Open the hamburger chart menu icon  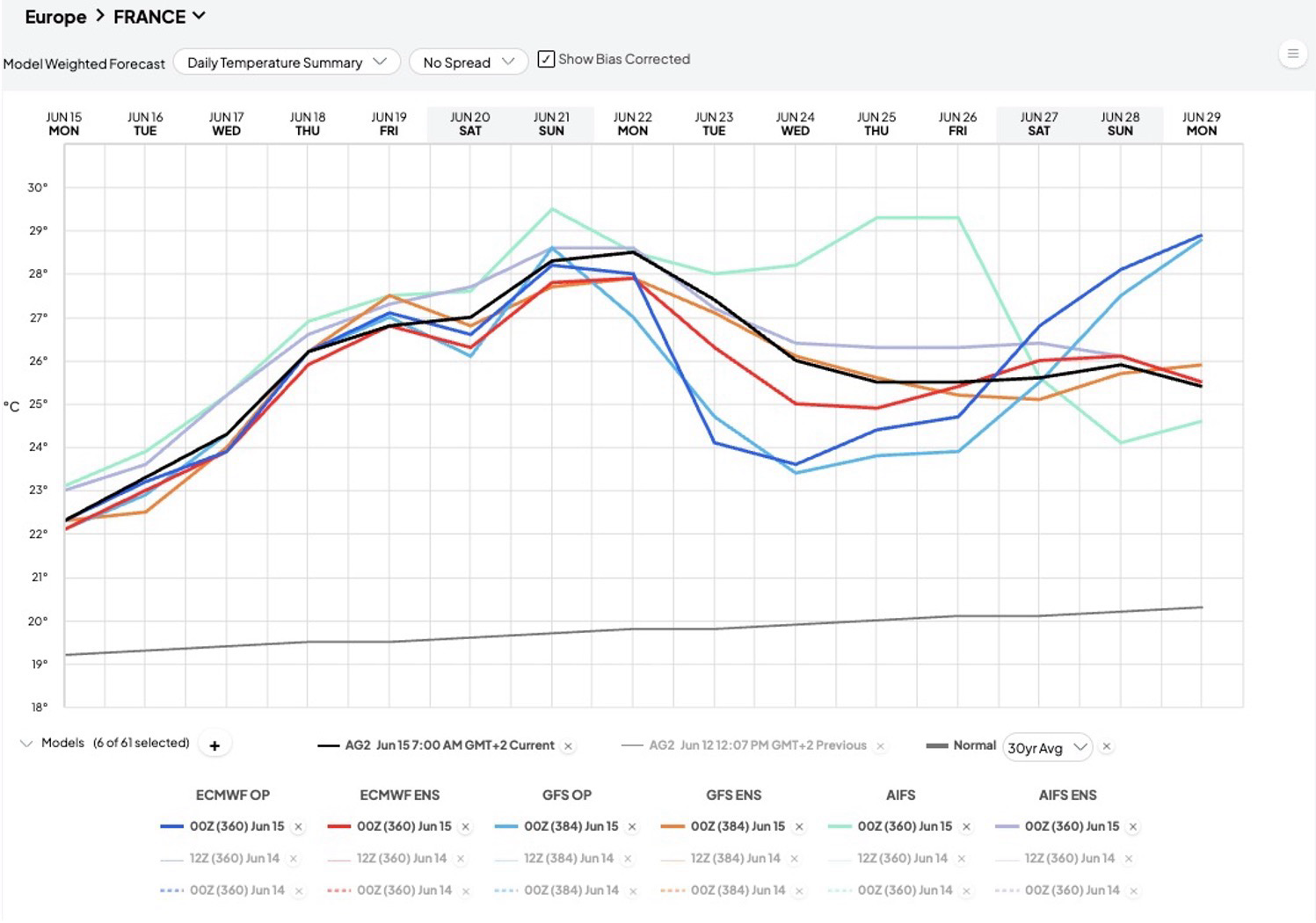coord(1292,54)
